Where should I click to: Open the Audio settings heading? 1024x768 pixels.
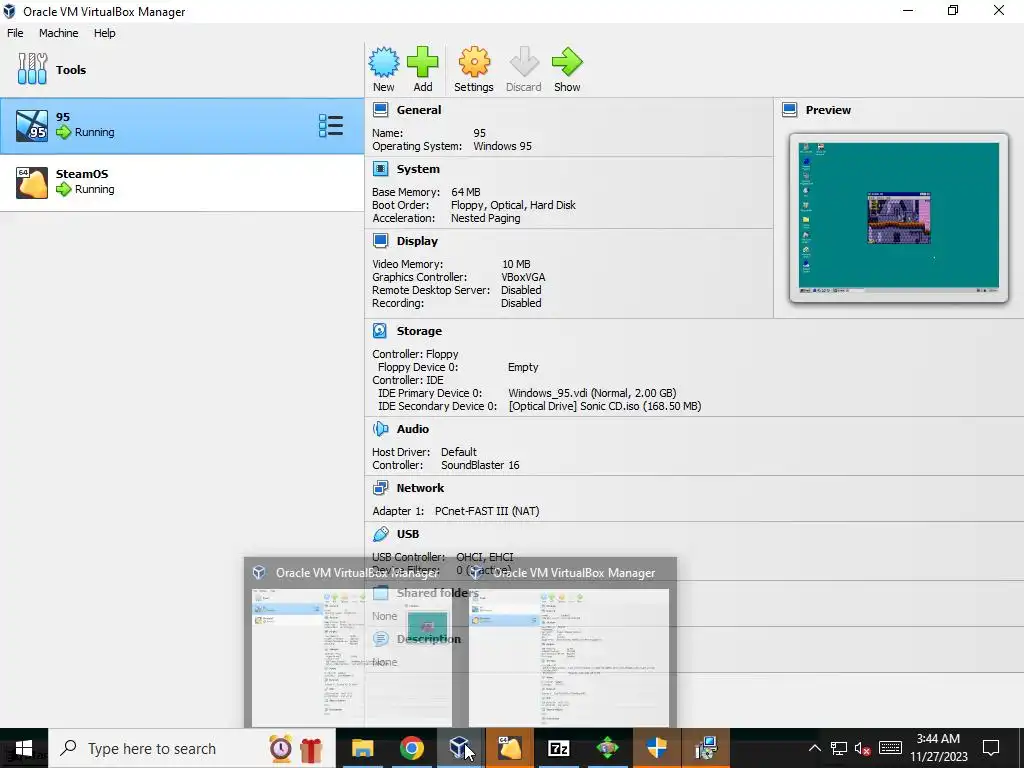point(413,428)
